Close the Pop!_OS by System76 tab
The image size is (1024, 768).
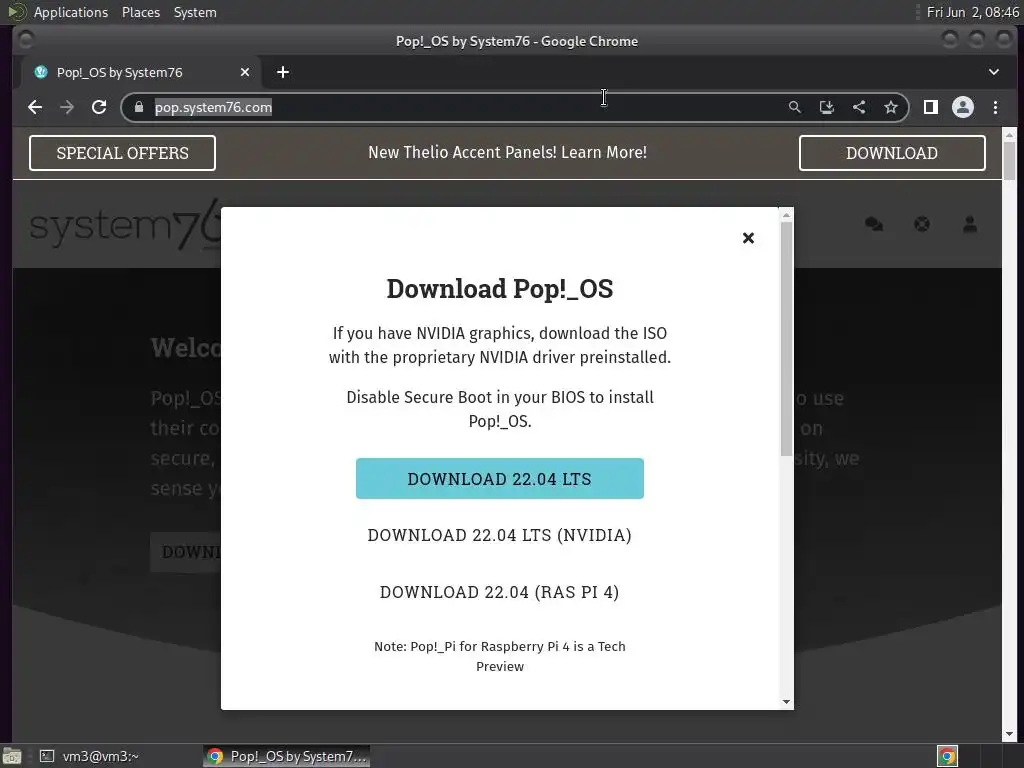pyautogui.click(x=245, y=72)
